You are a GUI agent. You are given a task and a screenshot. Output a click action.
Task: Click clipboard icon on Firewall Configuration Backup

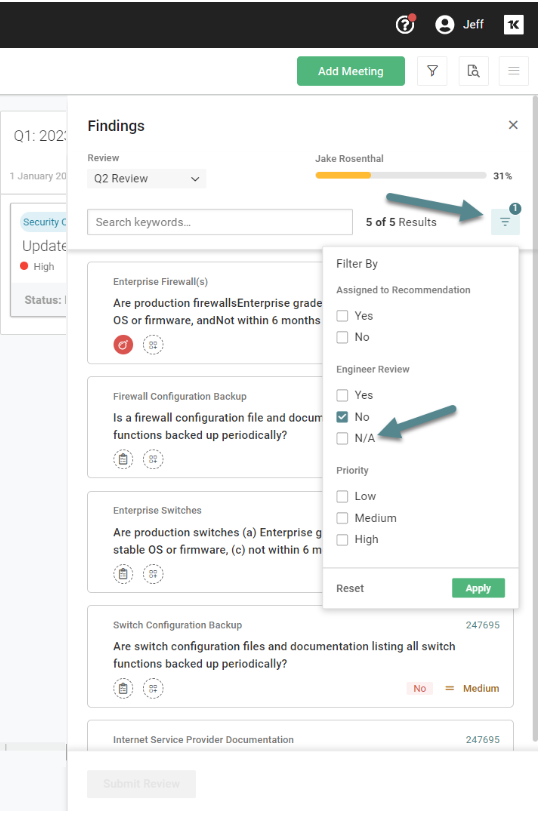(x=123, y=459)
